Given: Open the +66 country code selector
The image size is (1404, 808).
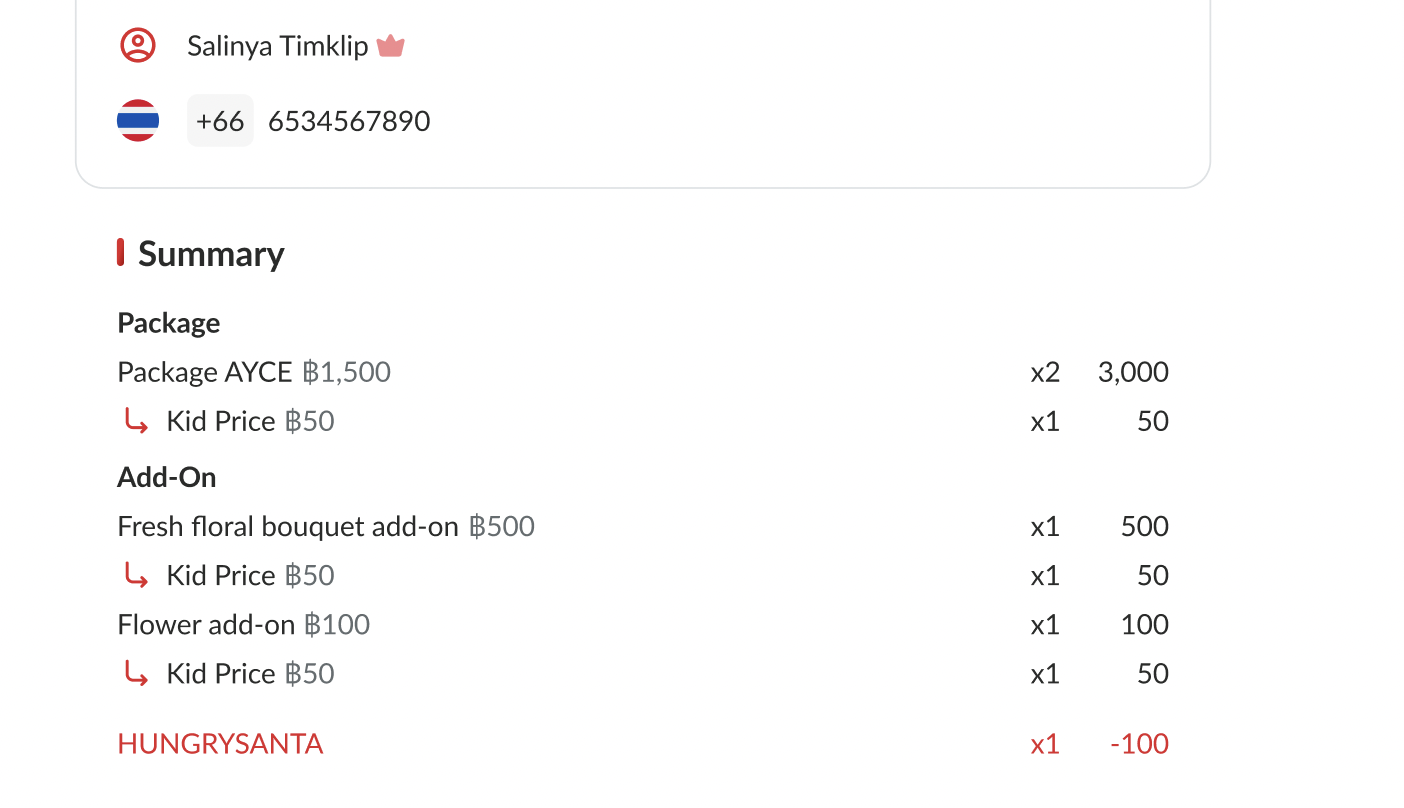Looking at the screenshot, I should [220, 121].
